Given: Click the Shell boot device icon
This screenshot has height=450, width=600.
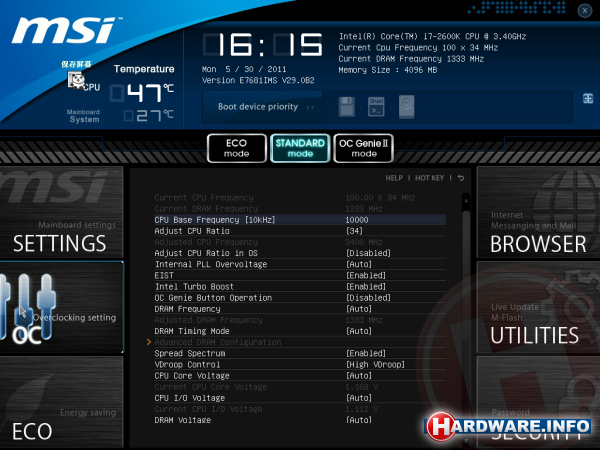Looking at the screenshot, I should point(376,107).
